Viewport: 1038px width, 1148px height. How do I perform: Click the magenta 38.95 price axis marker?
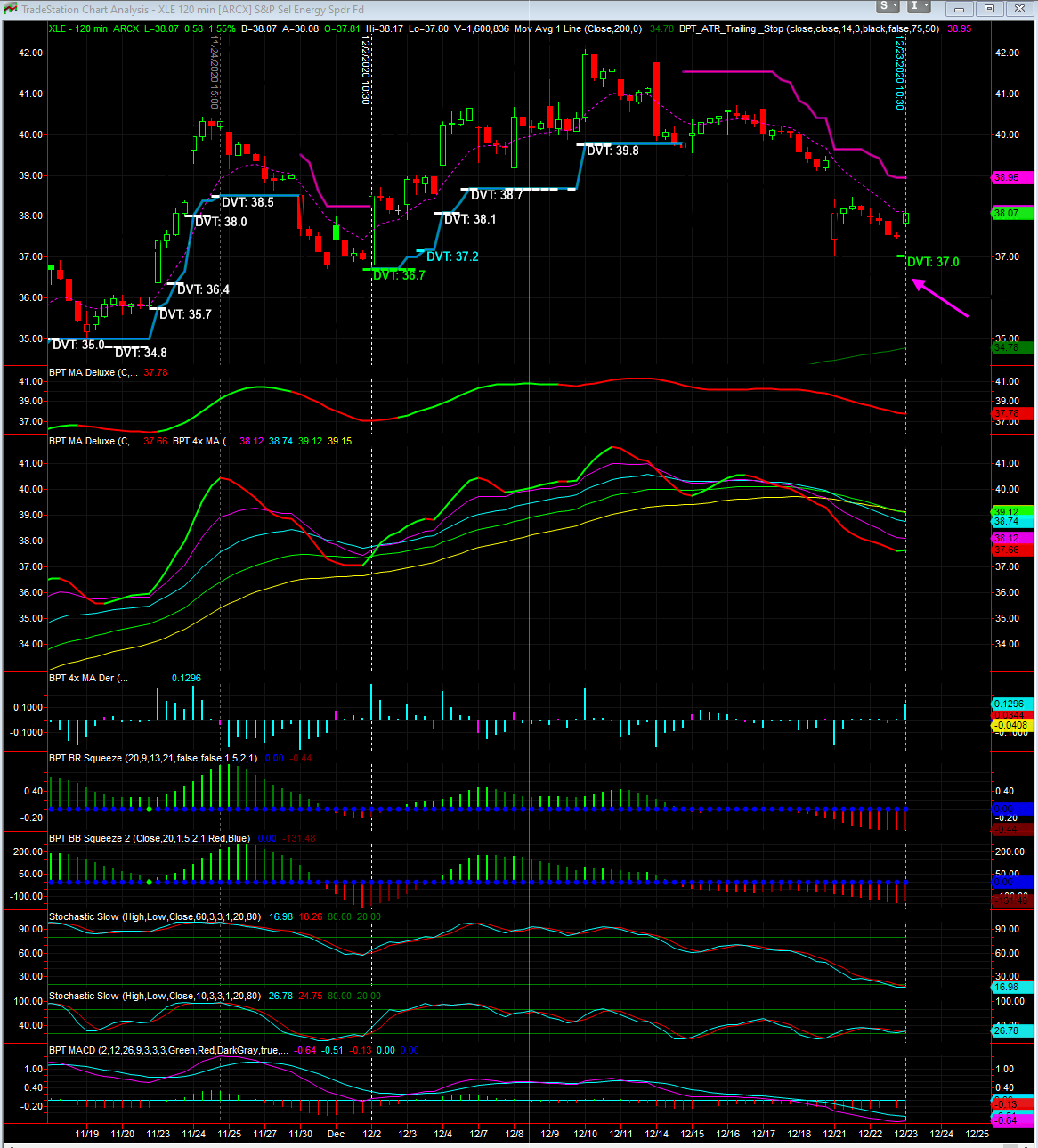coord(1012,177)
